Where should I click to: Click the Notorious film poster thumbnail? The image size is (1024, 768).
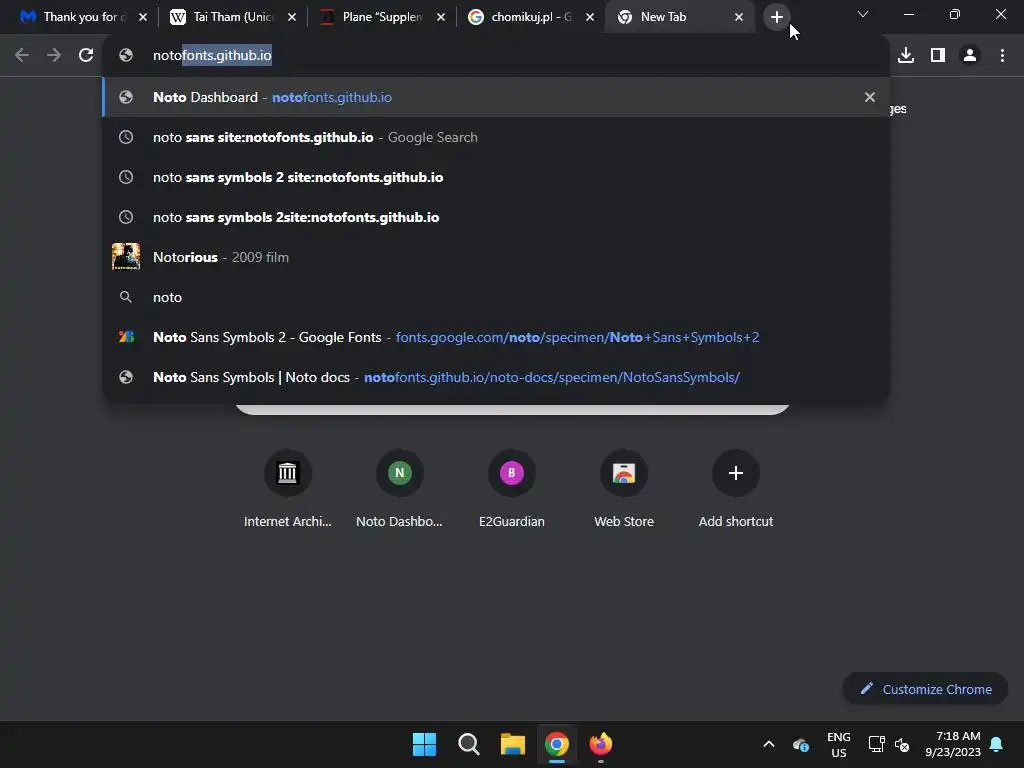point(126,257)
